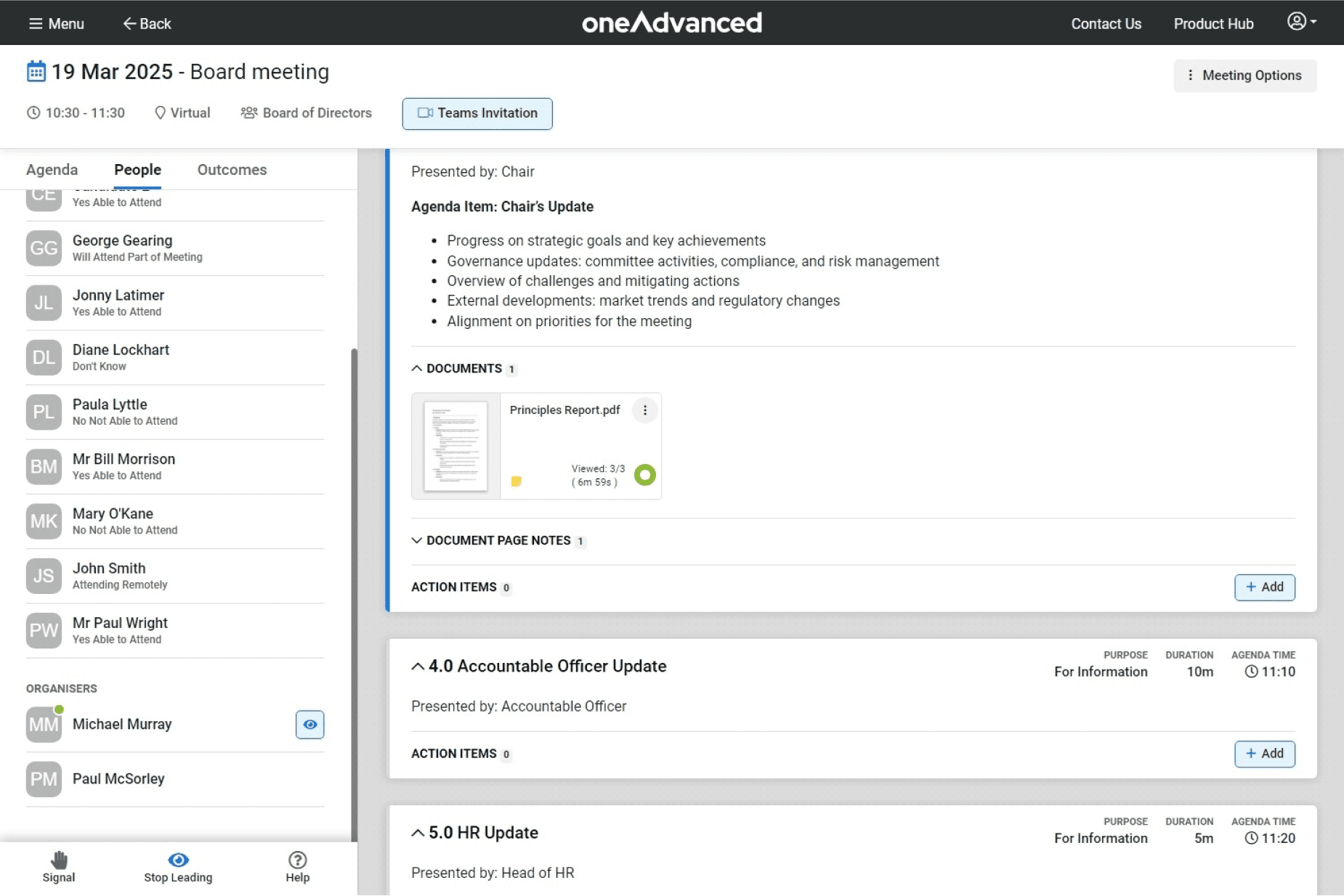The image size is (1344, 896).
Task: Collapse the Documents section
Action: click(x=417, y=368)
